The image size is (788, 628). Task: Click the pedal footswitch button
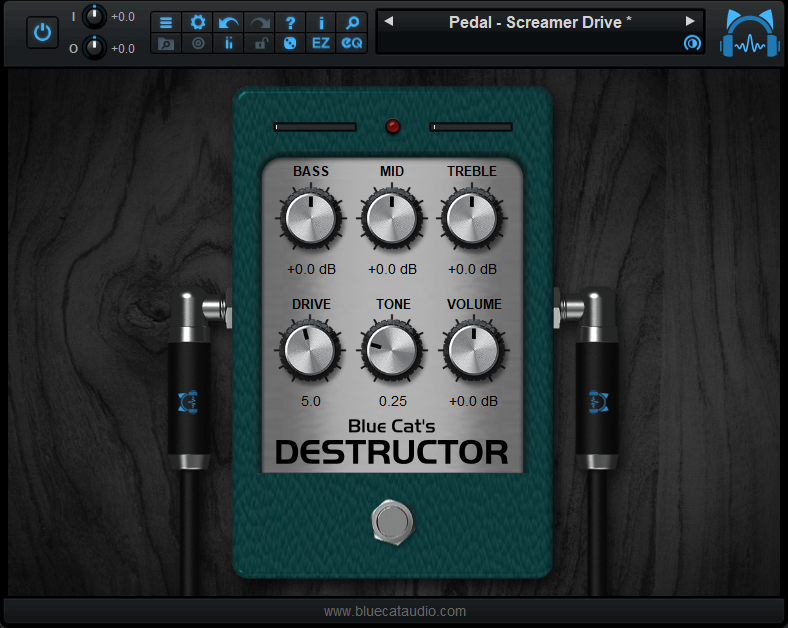[392, 522]
